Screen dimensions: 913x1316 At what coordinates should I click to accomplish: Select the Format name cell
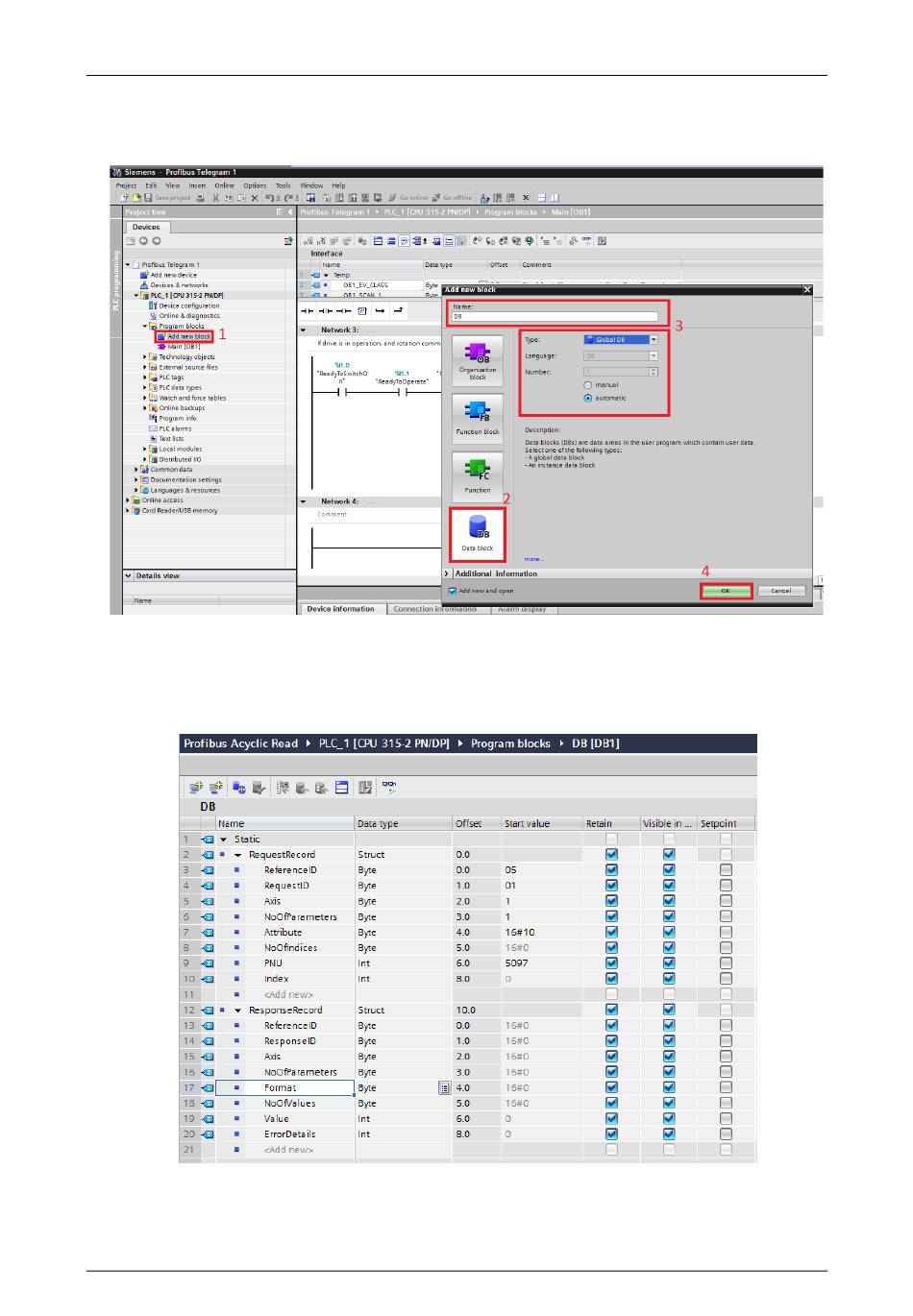pyautogui.click(x=285, y=1088)
